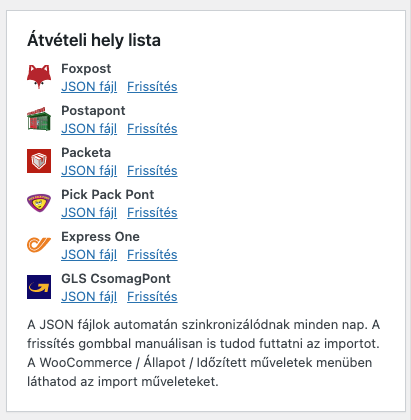411x420 pixels.
Task: Open the Express One JSON fájl link
Action: (89, 255)
